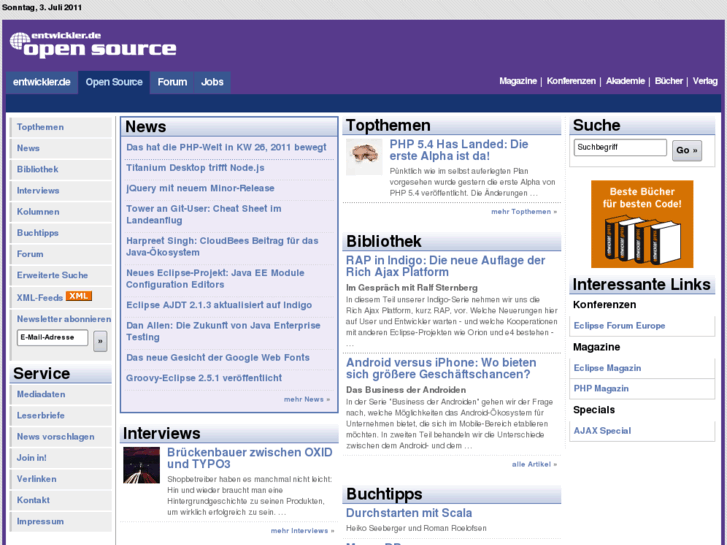The width and height of the screenshot is (727, 545).
Task: Open the Forum tab
Action: 172,82
